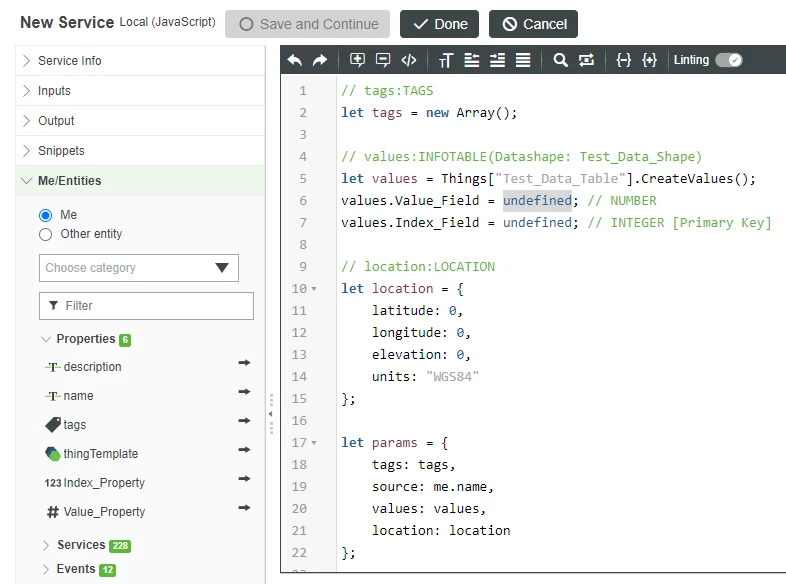This screenshot has width=786, height=584.
Task: Click the redo arrow in editor toolbar
Action: (320, 60)
